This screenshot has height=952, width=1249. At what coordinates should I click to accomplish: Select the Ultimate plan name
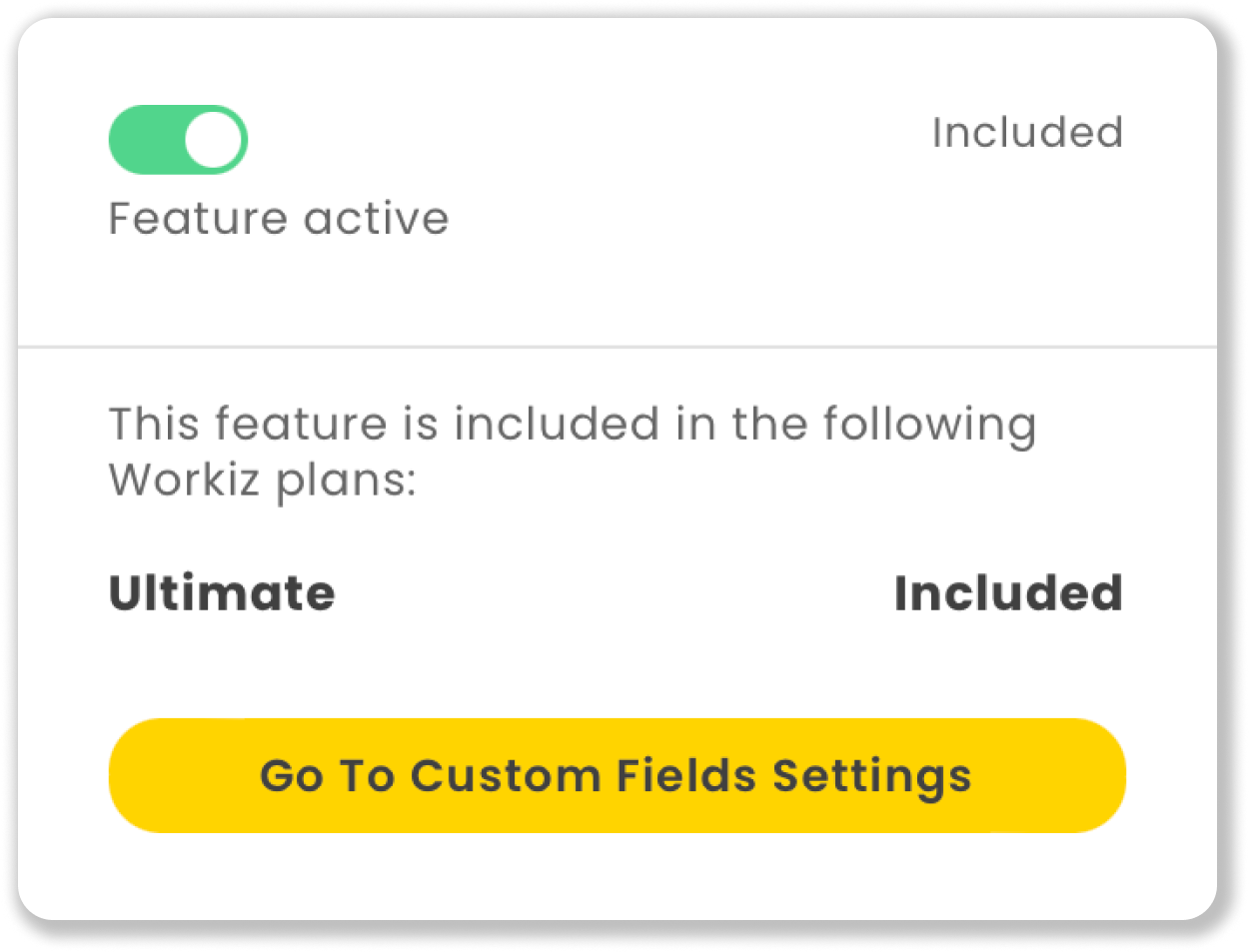point(221,593)
